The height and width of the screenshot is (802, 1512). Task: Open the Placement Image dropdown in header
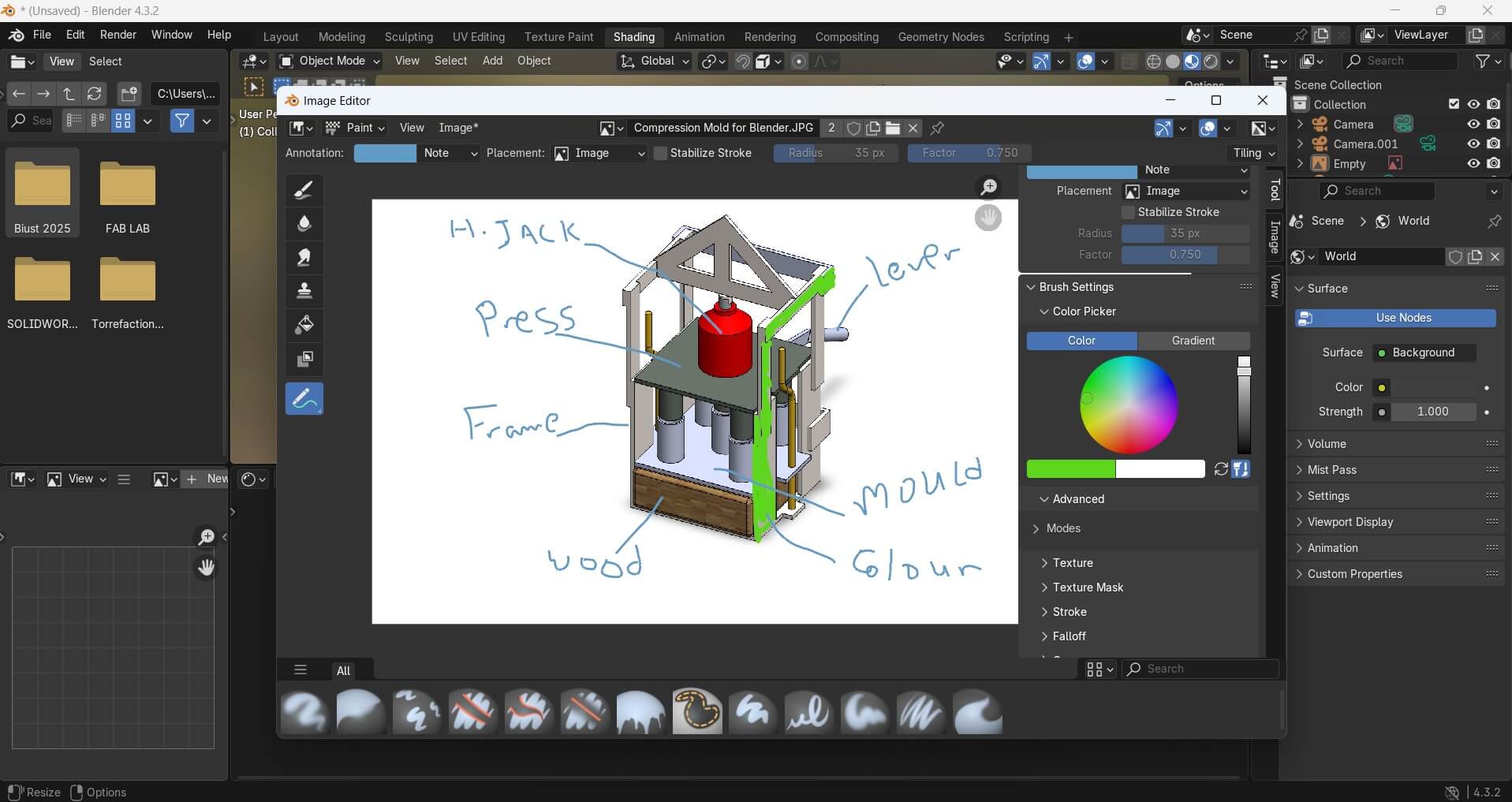coord(599,153)
